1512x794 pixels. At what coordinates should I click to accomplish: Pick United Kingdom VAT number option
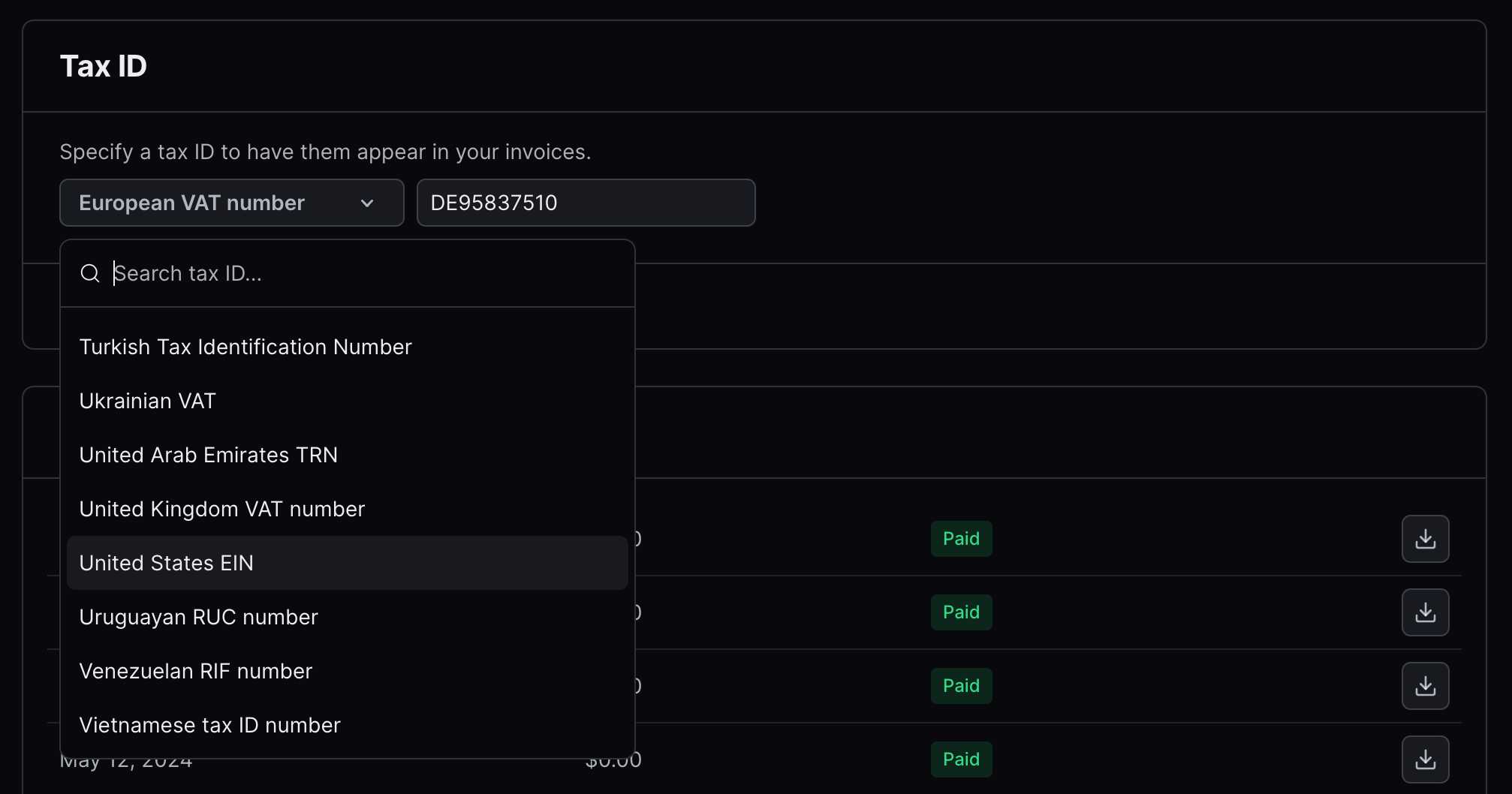click(x=222, y=509)
